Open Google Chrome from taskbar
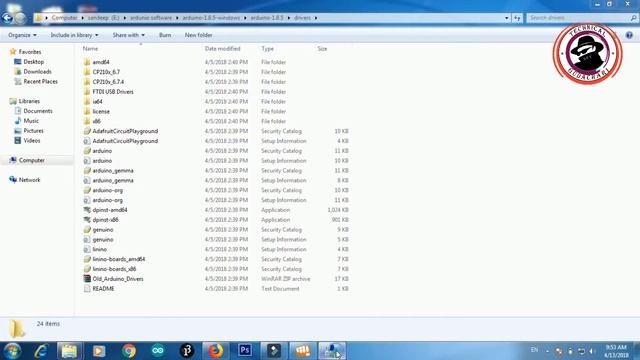Viewport: 640px width, 360px height. click(x=129, y=351)
